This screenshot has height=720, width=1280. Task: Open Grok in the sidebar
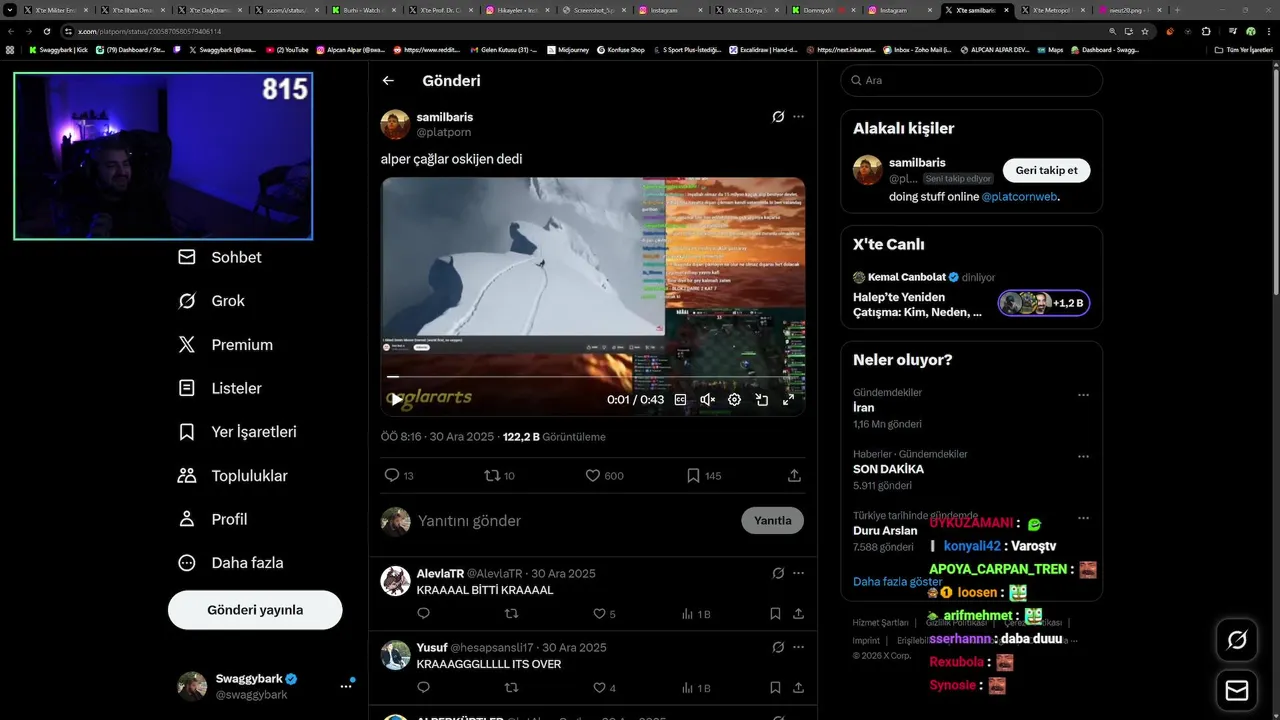pyautogui.click(x=211, y=301)
